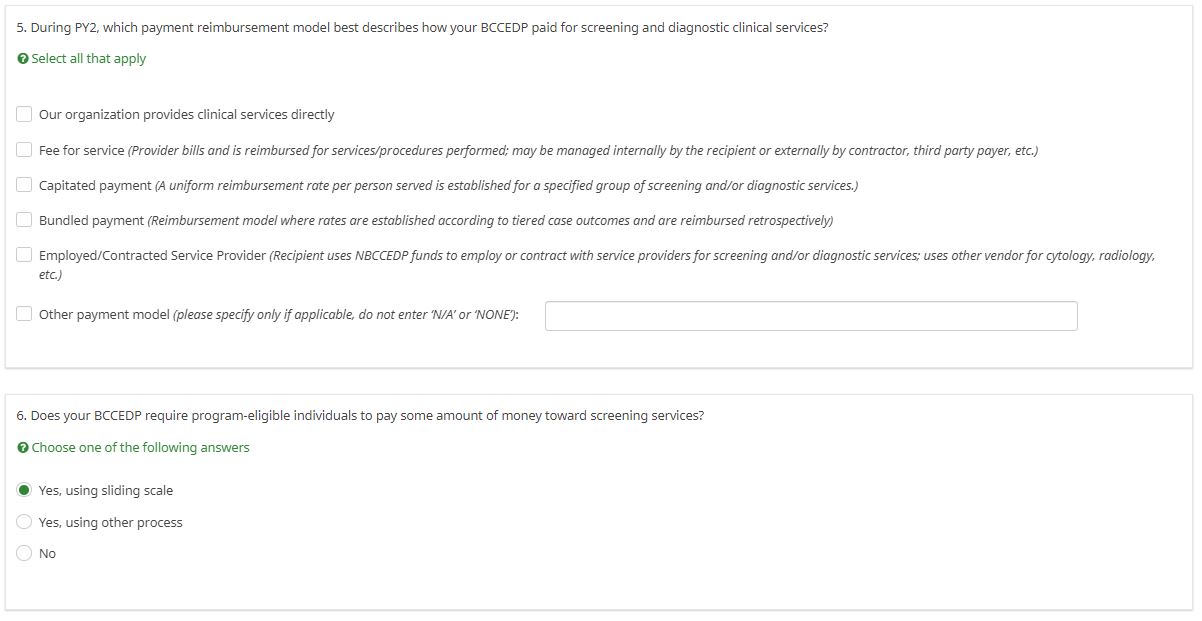The height and width of the screenshot is (621, 1202).
Task: Click the italic 'Provider bills and is reimbursed' description
Action: 583,151
